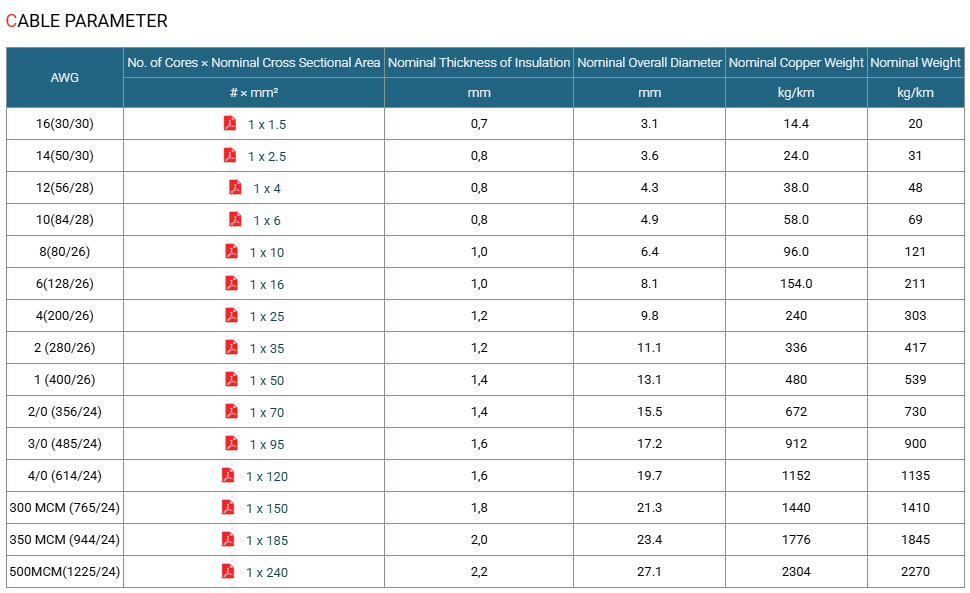
Task: Click the Nominal Thickness of Insulation header
Action: point(479,62)
